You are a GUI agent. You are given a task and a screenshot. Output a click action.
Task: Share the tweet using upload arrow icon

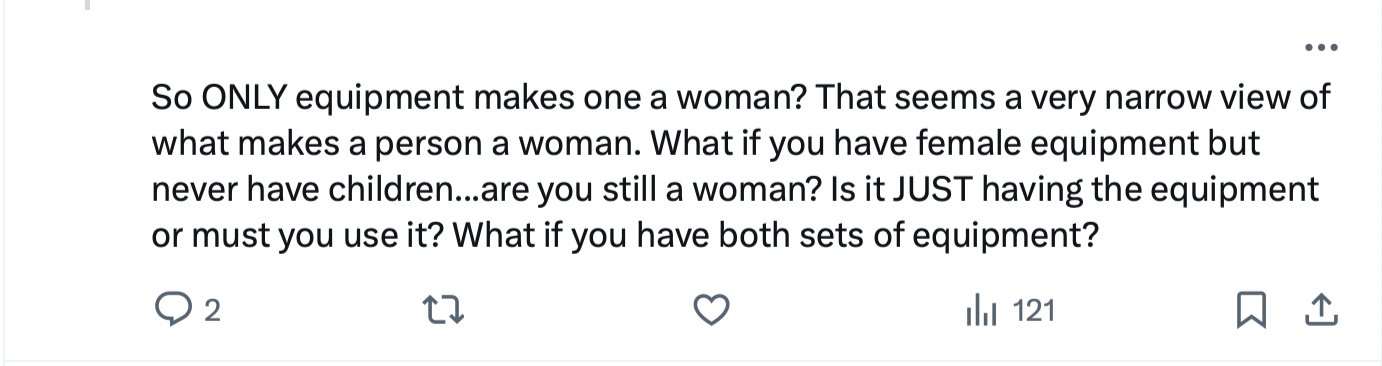point(1322,312)
